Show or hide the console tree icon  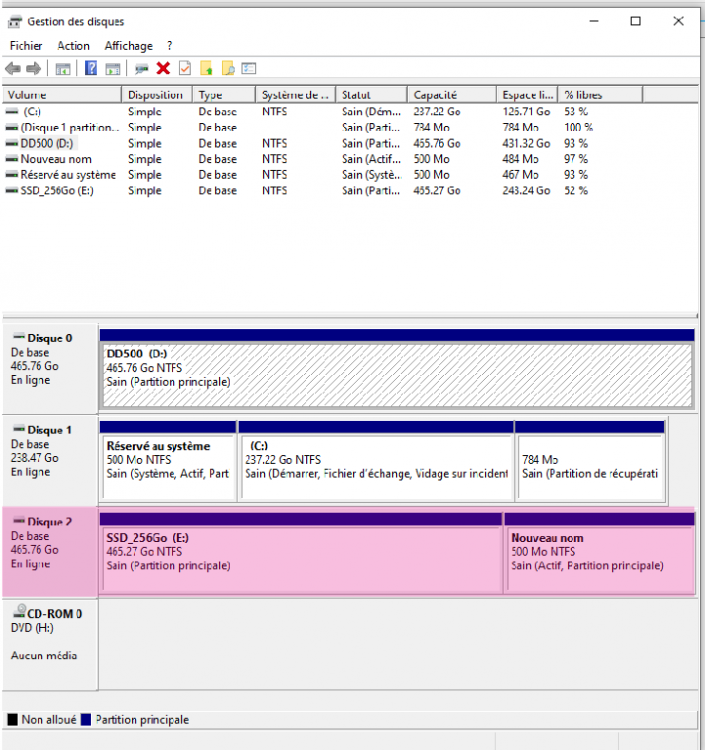pos(63,69)
